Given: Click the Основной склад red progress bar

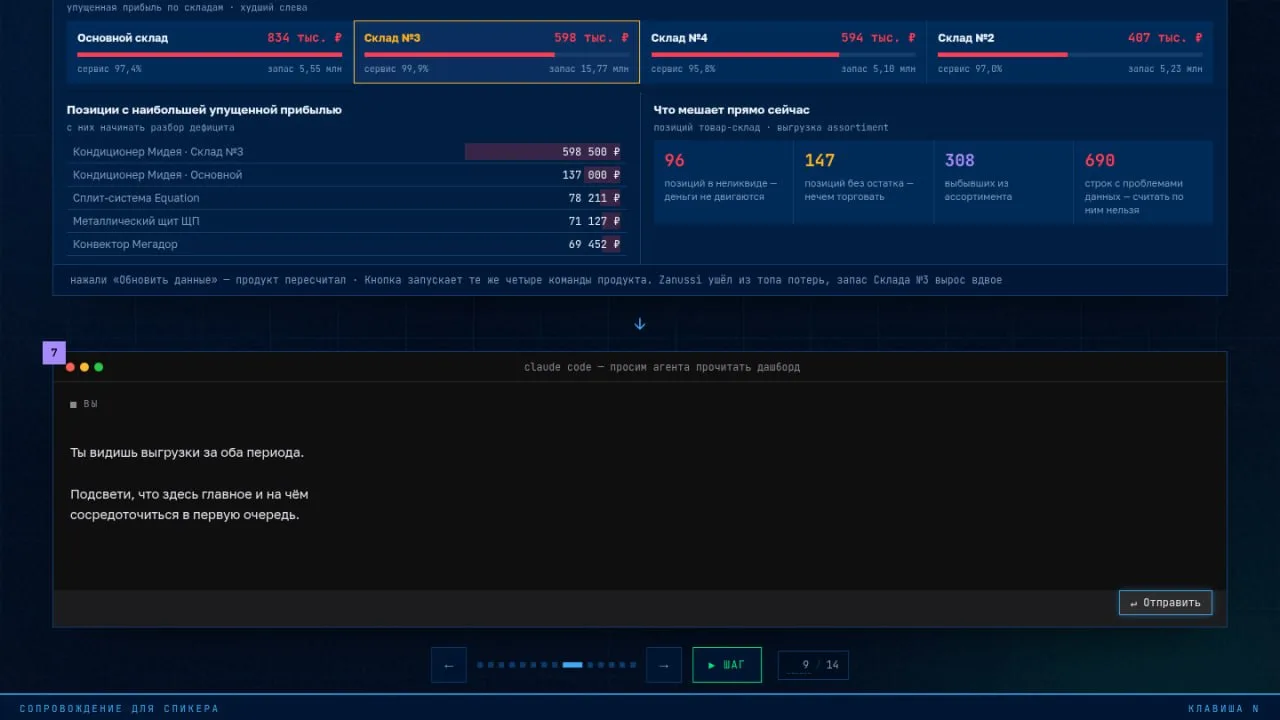Looking at the screenshot, I should point(210,54).
